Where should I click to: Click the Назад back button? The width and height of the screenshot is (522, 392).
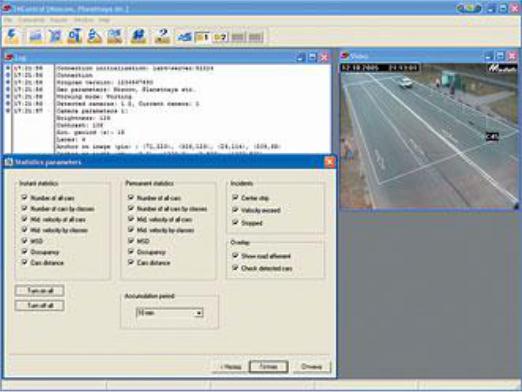[x=230, y=367]
